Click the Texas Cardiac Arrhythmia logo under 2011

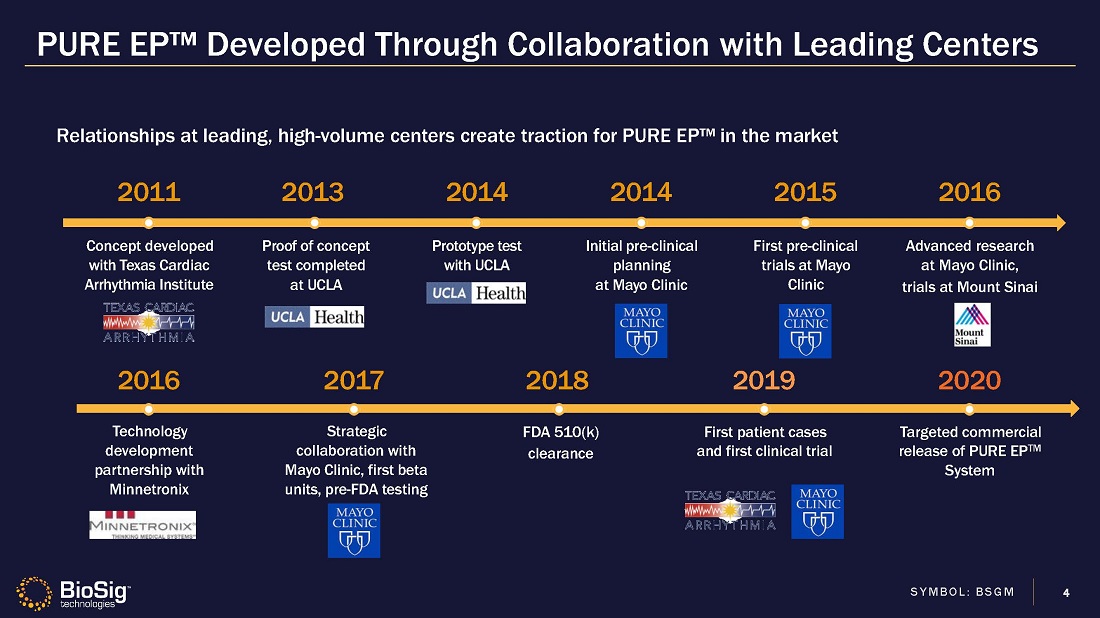point(149,322)
